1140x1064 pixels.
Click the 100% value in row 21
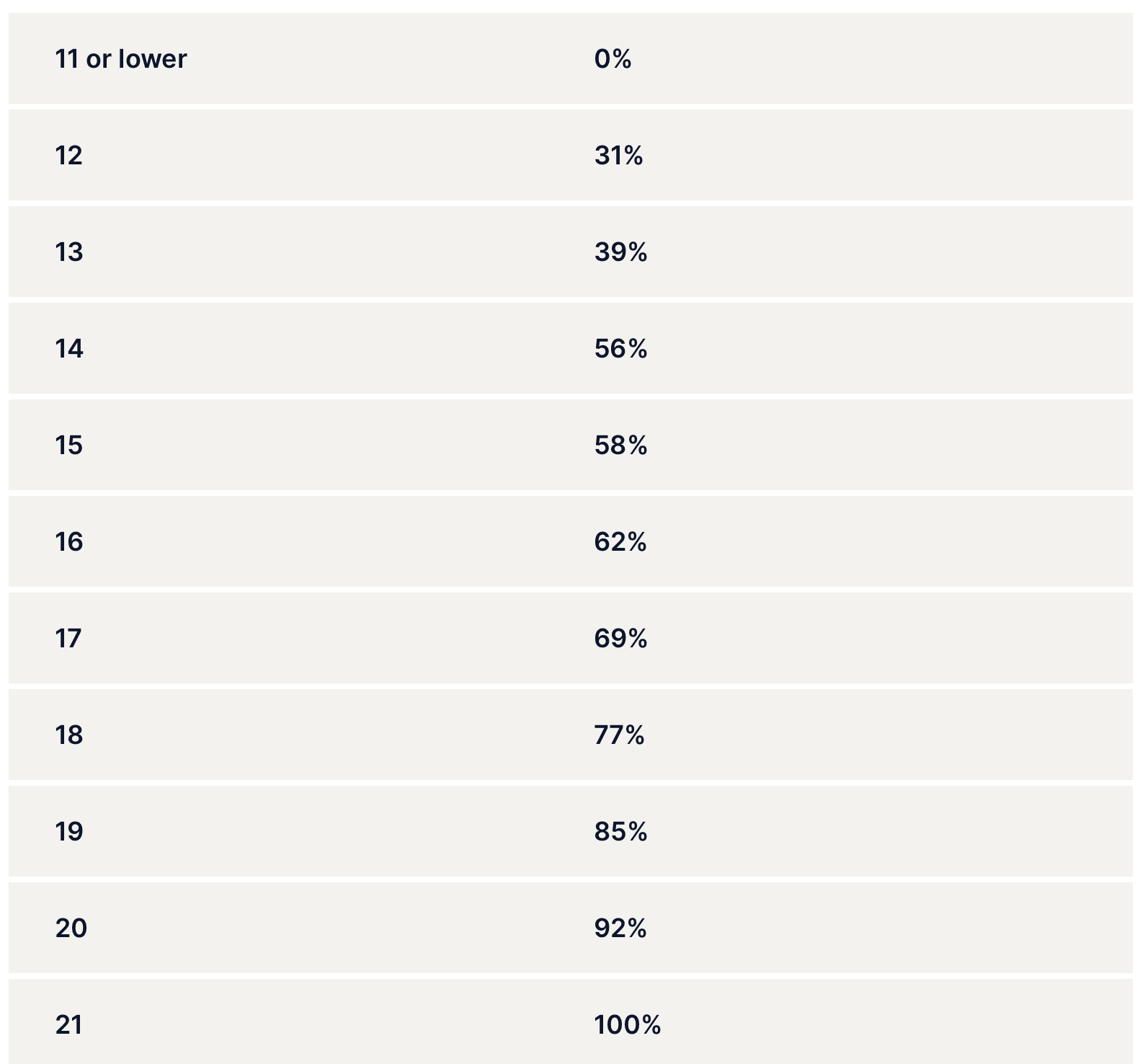point(627,1025)
